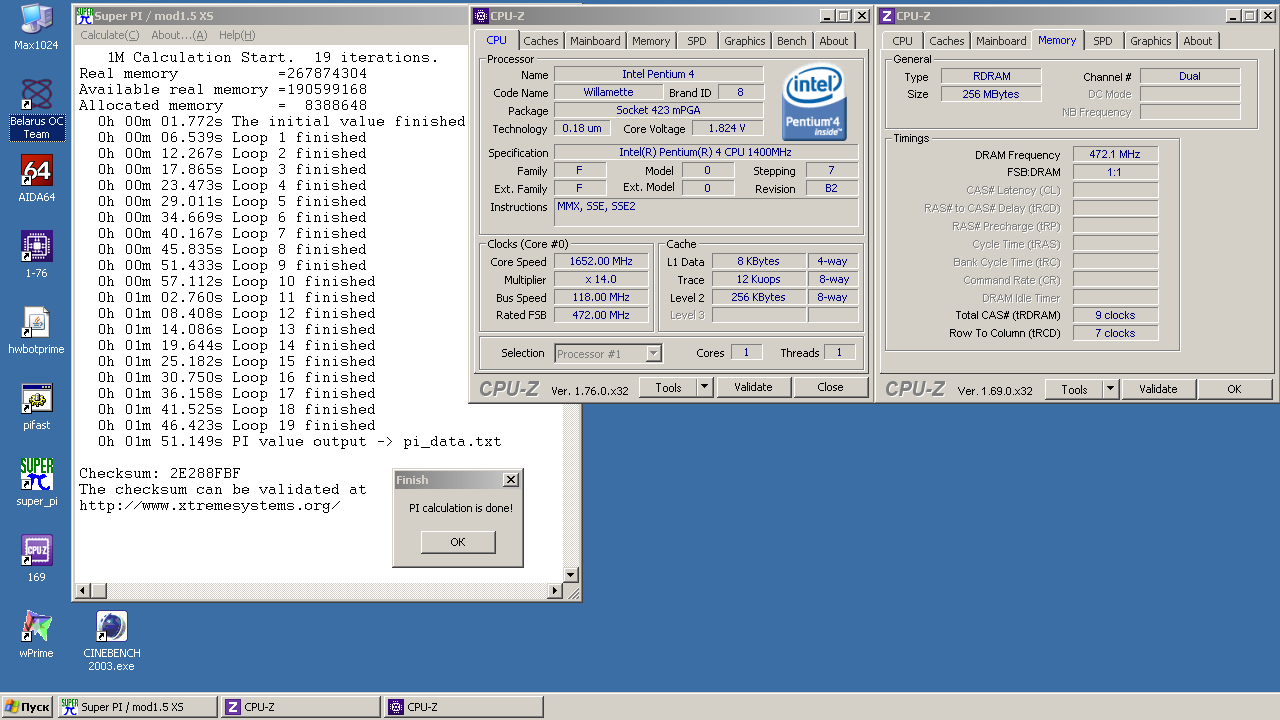This screenshot has width=1280, height=720.
Task: Click left CPU-Z window title icon
Action: 481,16
